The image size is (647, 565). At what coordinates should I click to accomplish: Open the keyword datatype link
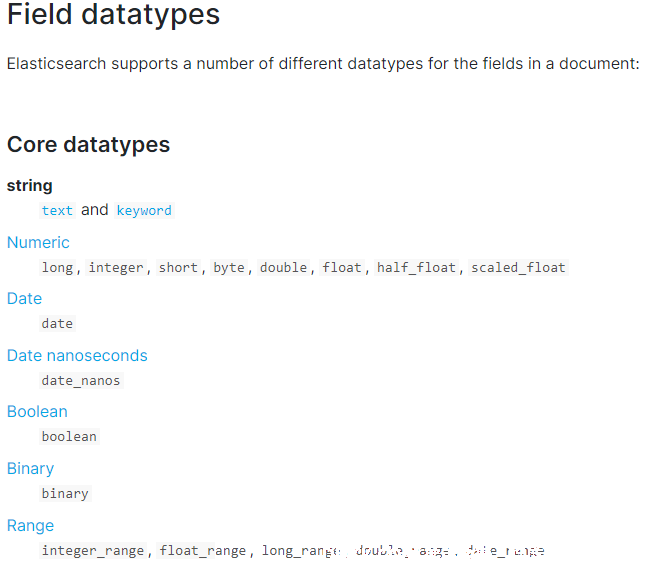pyautogui.click(x=144, y=210)
